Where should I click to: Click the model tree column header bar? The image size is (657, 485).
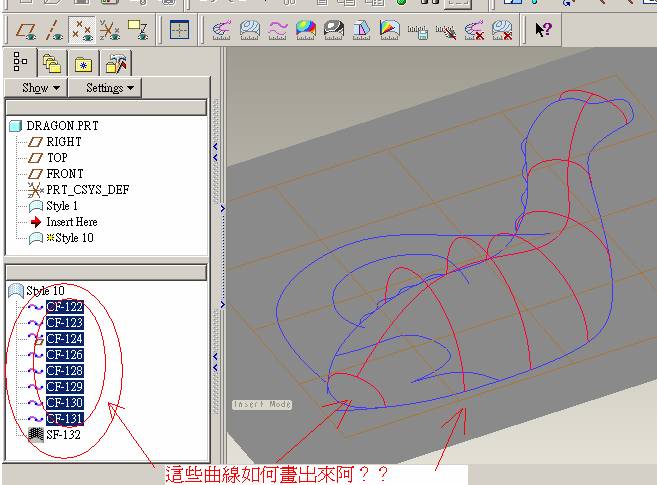coord(106,107)
